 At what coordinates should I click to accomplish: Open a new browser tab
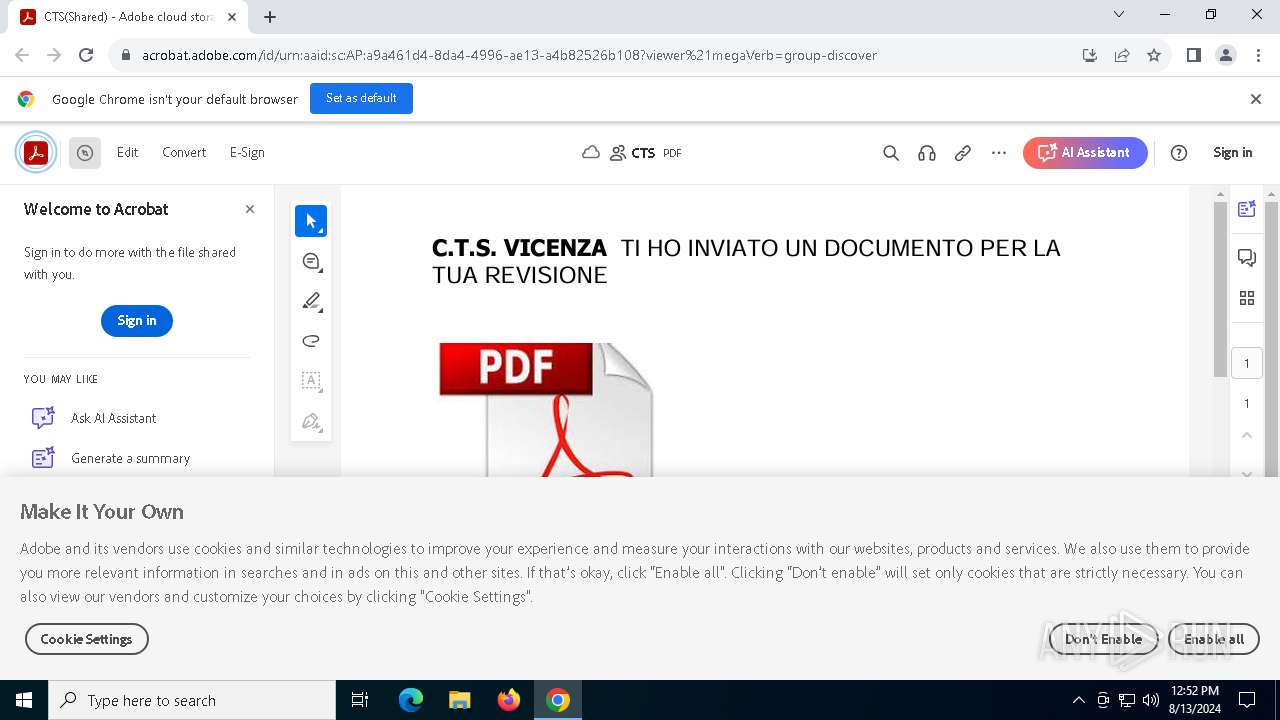tap(270, 16)
